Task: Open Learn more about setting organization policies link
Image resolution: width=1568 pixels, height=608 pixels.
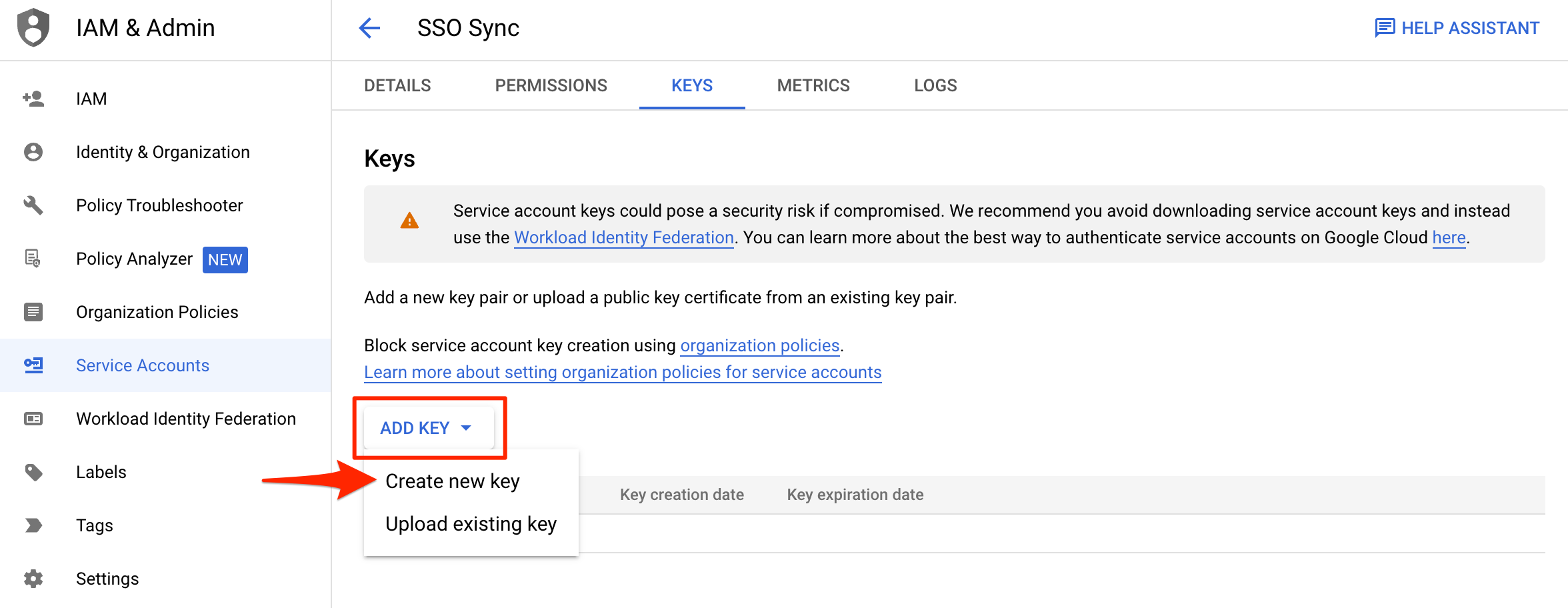Action: pos(623,372)
